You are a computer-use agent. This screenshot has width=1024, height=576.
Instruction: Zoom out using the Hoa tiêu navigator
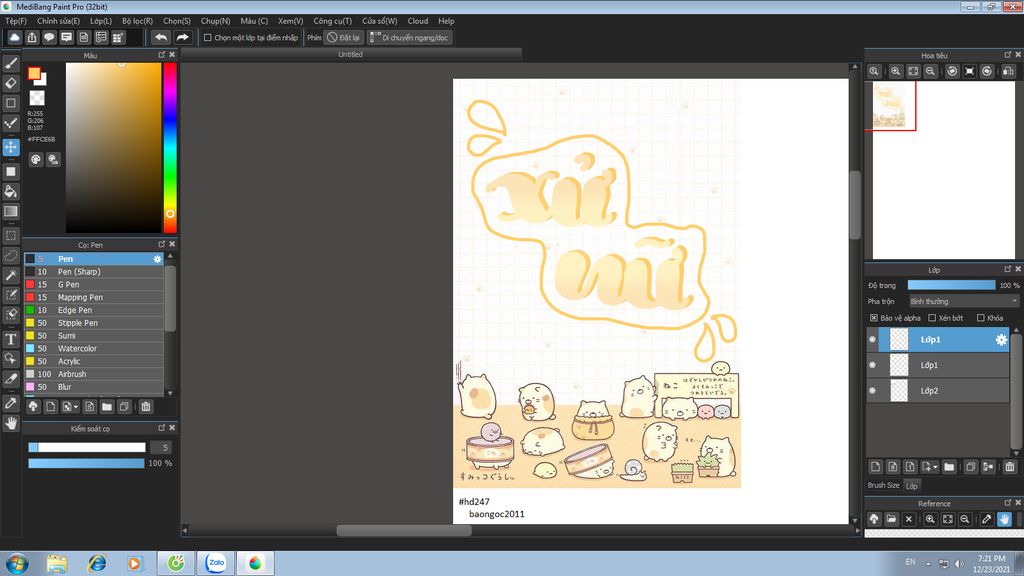(x=930, y=71)
